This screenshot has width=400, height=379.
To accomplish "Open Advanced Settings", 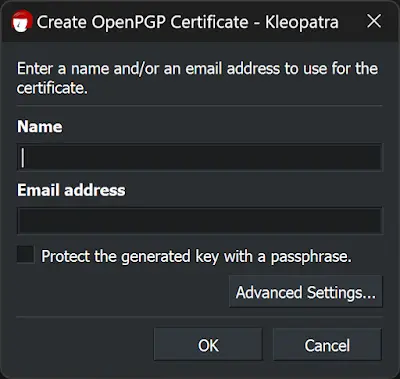I will (306, 292).
